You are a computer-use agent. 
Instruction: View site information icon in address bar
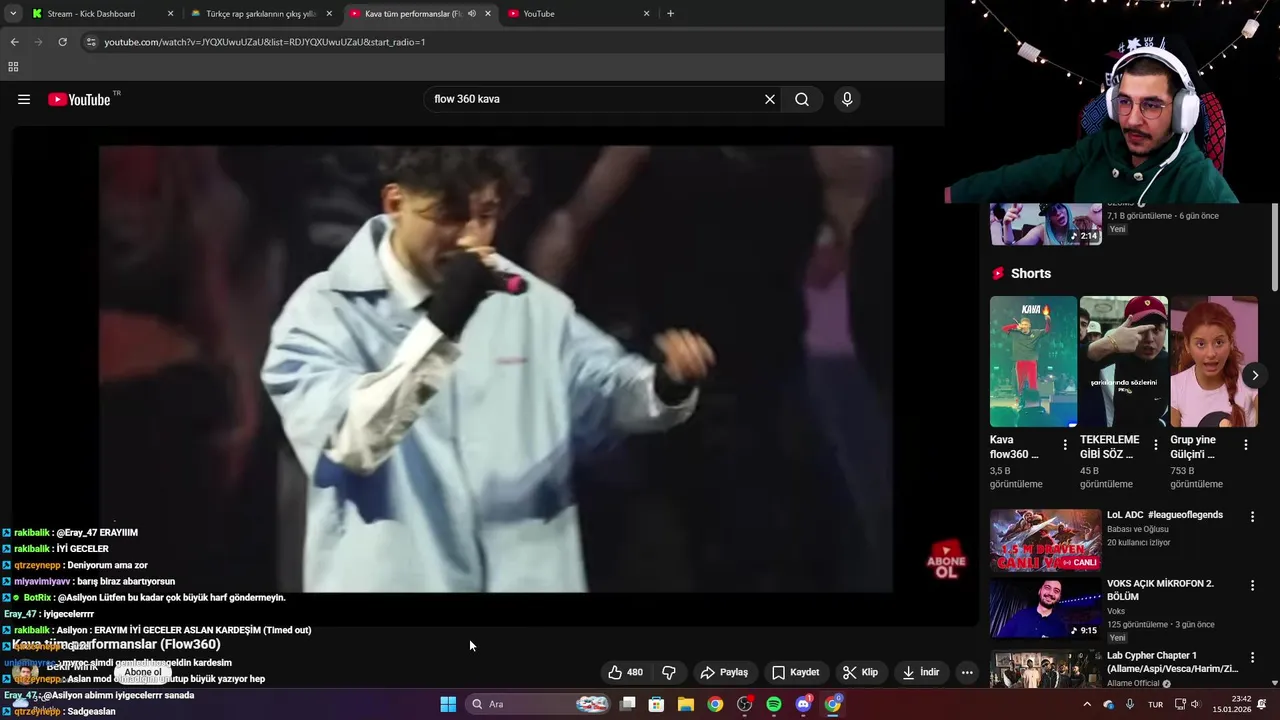click(91, 42)
